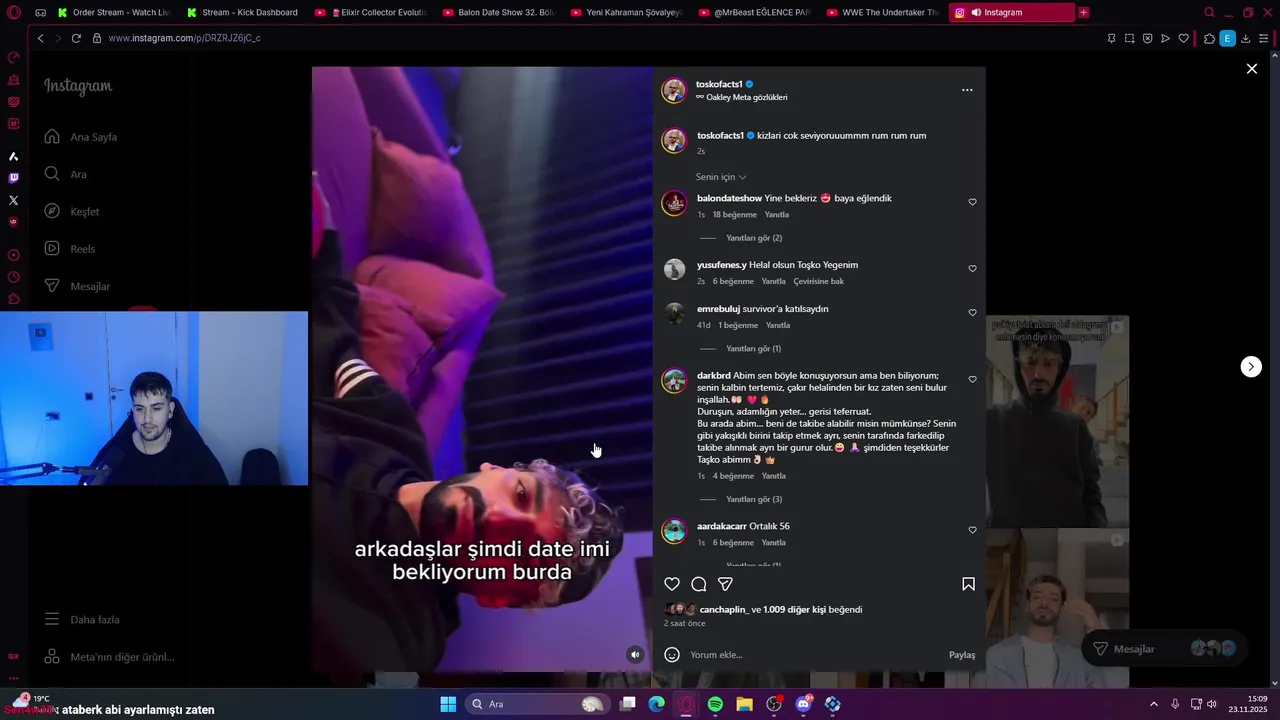Open Reels in Instagram sidebar
Image resolution: width=1280 pixels, height=720 pixels.
click(69, 249)
